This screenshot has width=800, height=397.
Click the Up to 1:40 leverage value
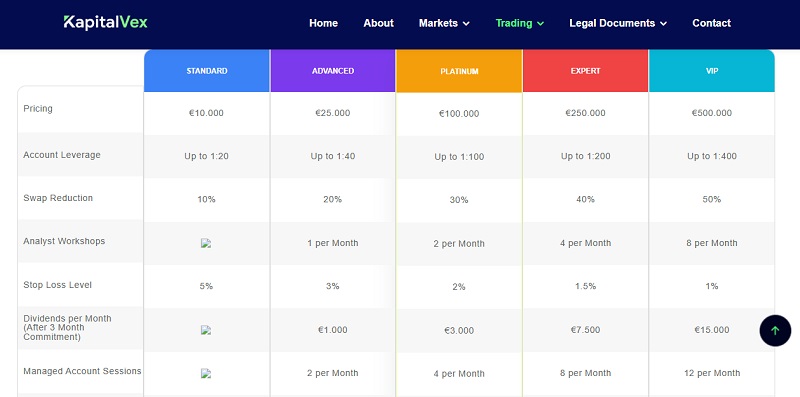[x=333, y=156]
